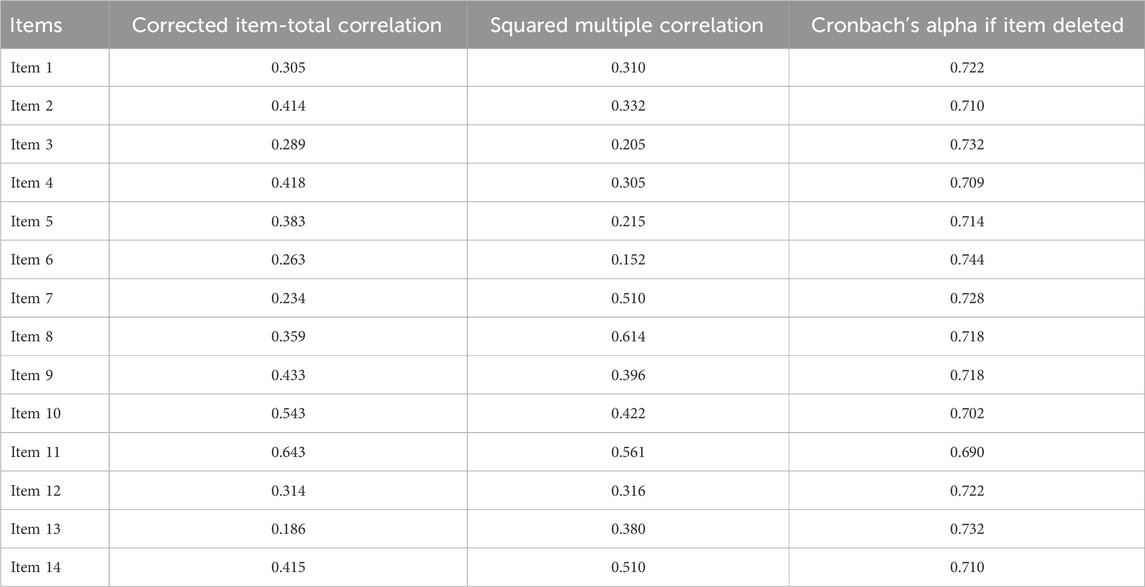The height and width of the screenshot is (587, 1145).
Task: Select Item 2's Cronbach's alpha value 0.710
Action: pyautogui.click(x=967, y=107)
